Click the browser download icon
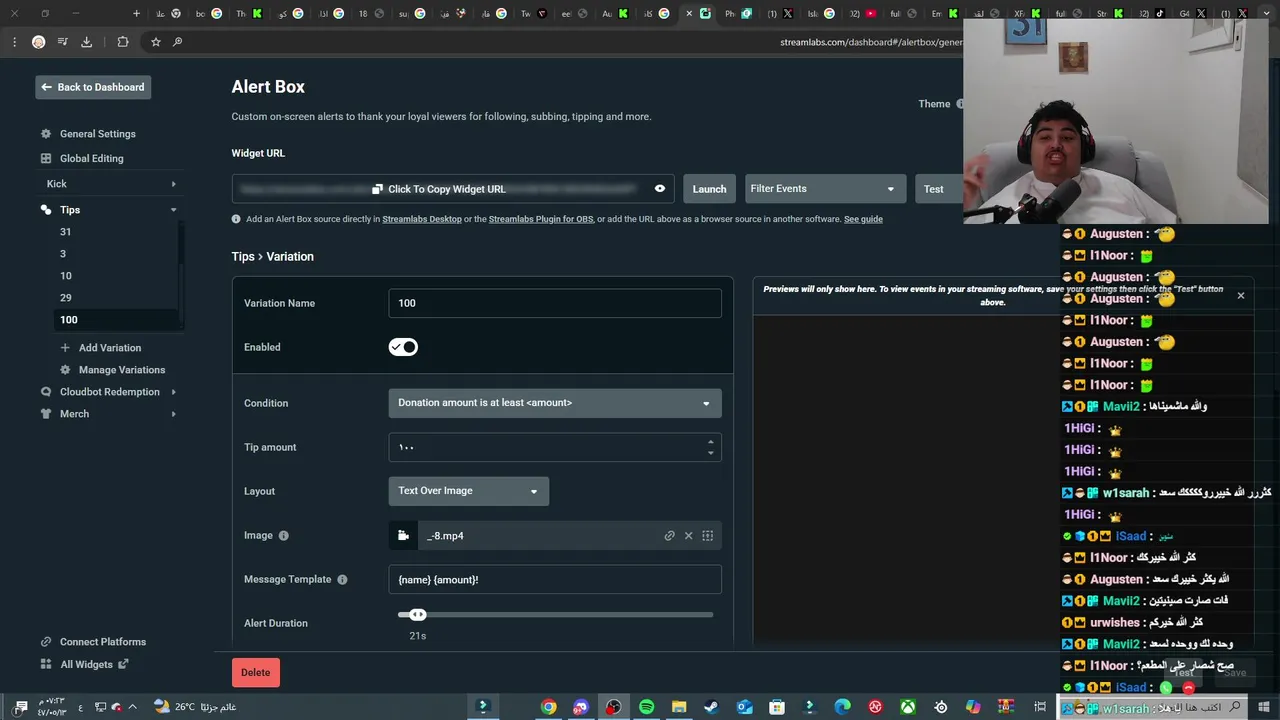This screenshot has width=1280, height=720. coord(86,42)
